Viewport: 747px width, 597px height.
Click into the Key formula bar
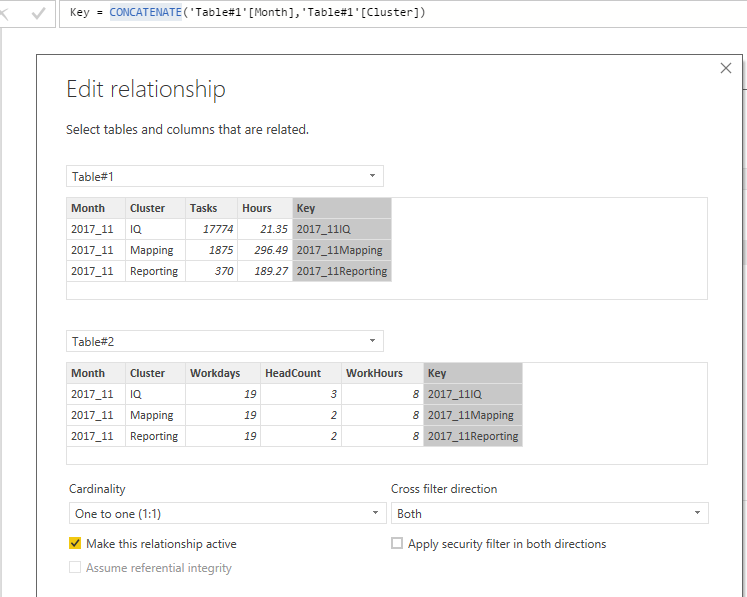(403, 13)
